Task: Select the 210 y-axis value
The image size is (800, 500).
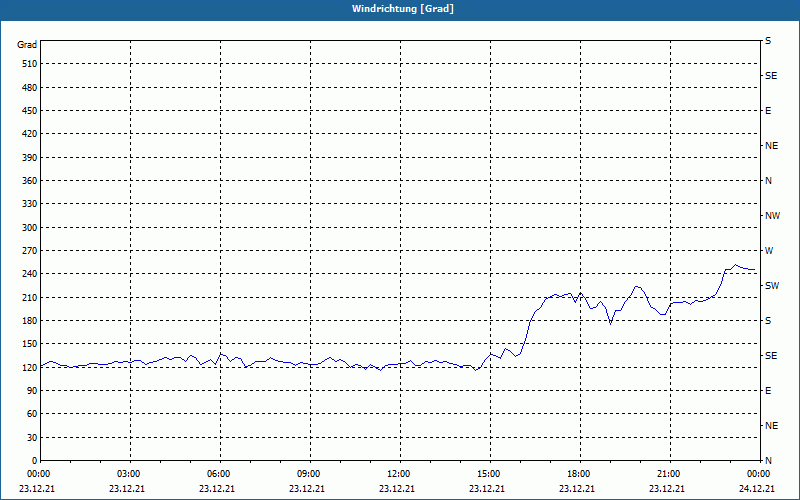Action: tap(30, 297)
